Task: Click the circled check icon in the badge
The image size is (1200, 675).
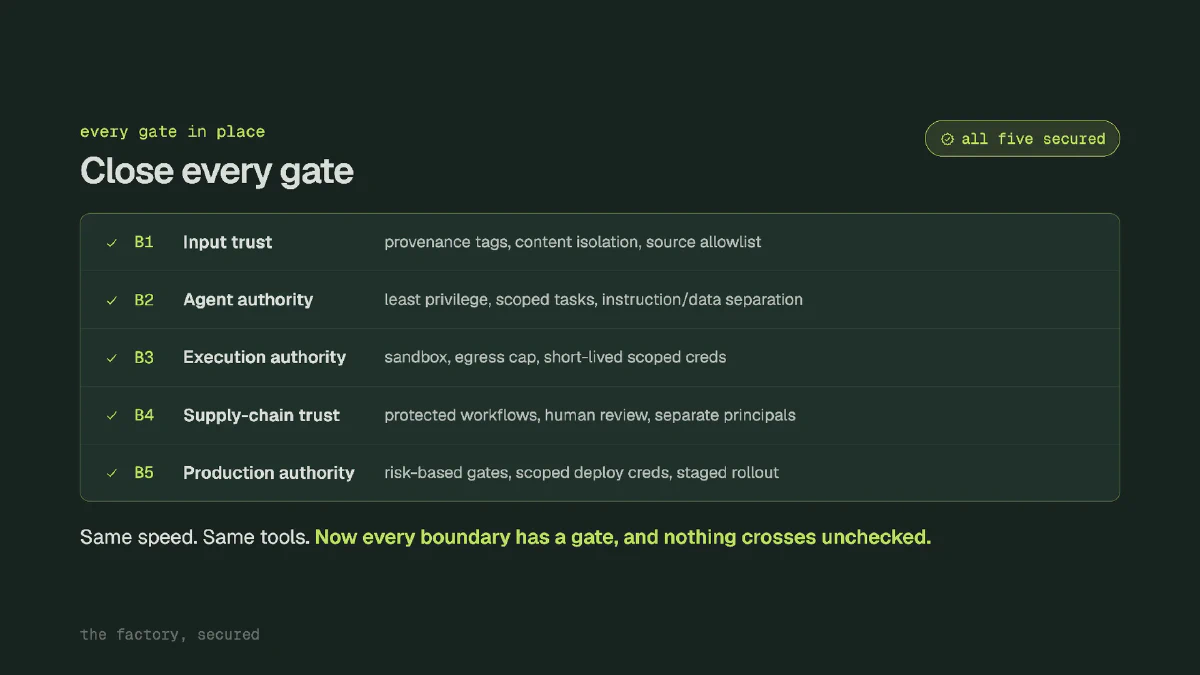Action: [x=947, y=139]
